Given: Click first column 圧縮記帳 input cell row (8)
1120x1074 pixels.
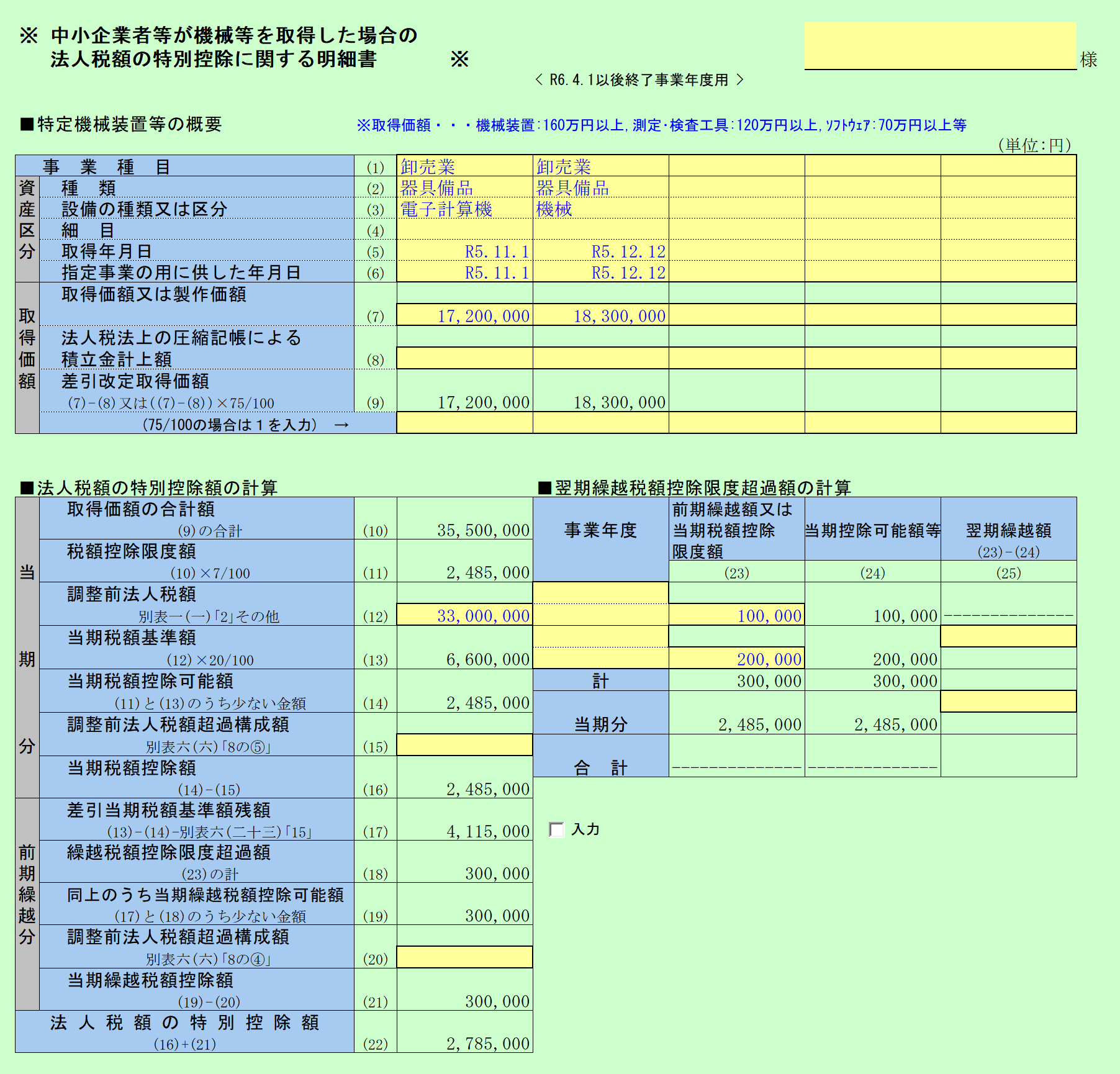Looking at the screenshot, I should (x=464, y=358).
